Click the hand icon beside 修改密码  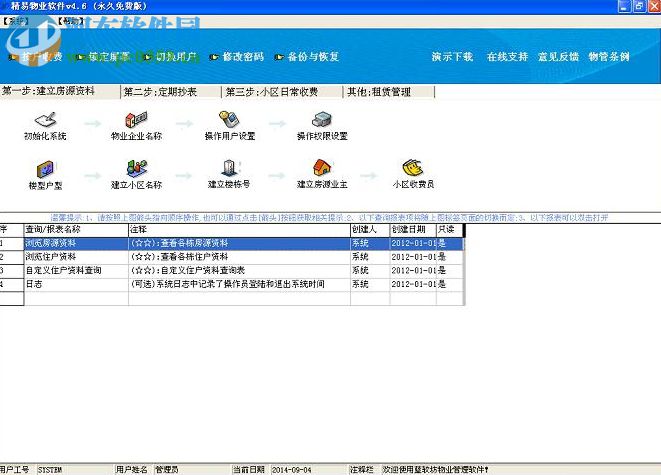click(214, 57)
